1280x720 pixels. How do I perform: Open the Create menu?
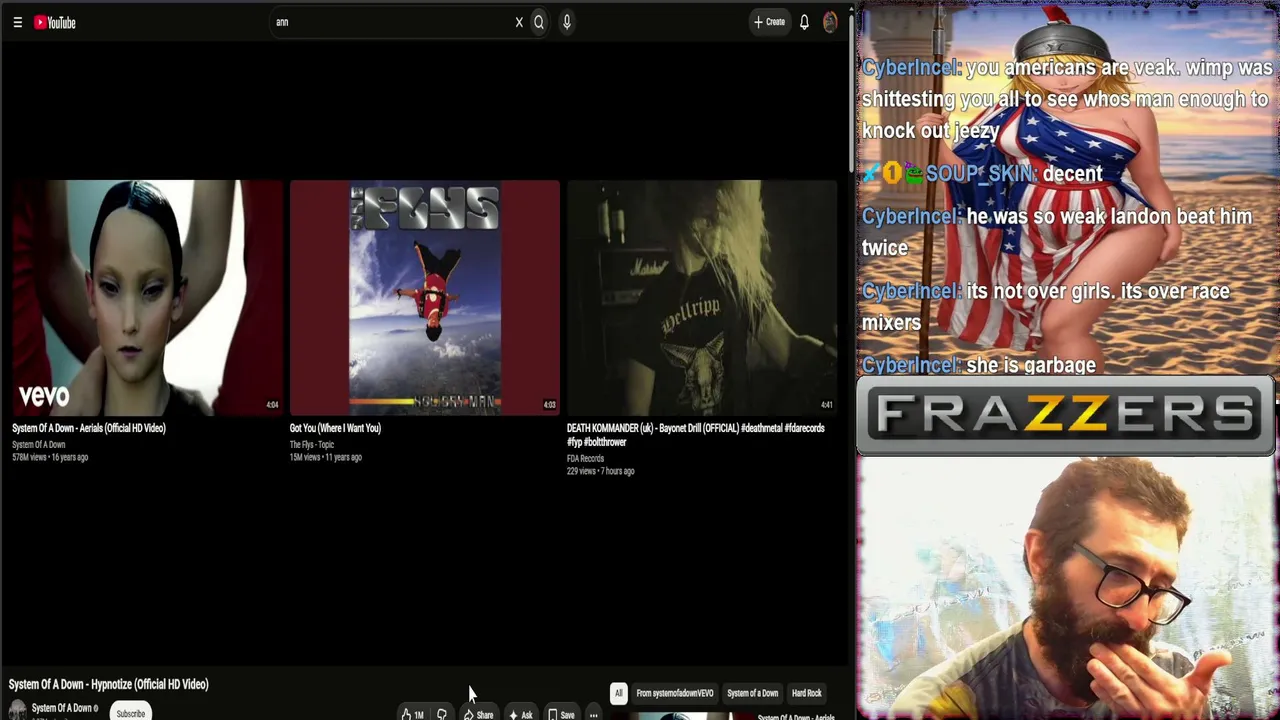tap(769, 22)
